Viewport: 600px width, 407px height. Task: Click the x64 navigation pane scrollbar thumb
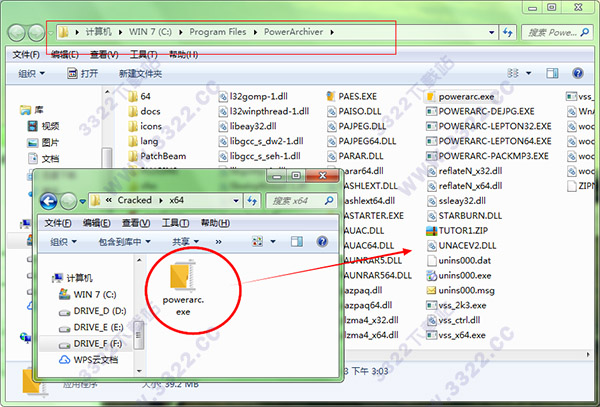(x=139, y=335)
